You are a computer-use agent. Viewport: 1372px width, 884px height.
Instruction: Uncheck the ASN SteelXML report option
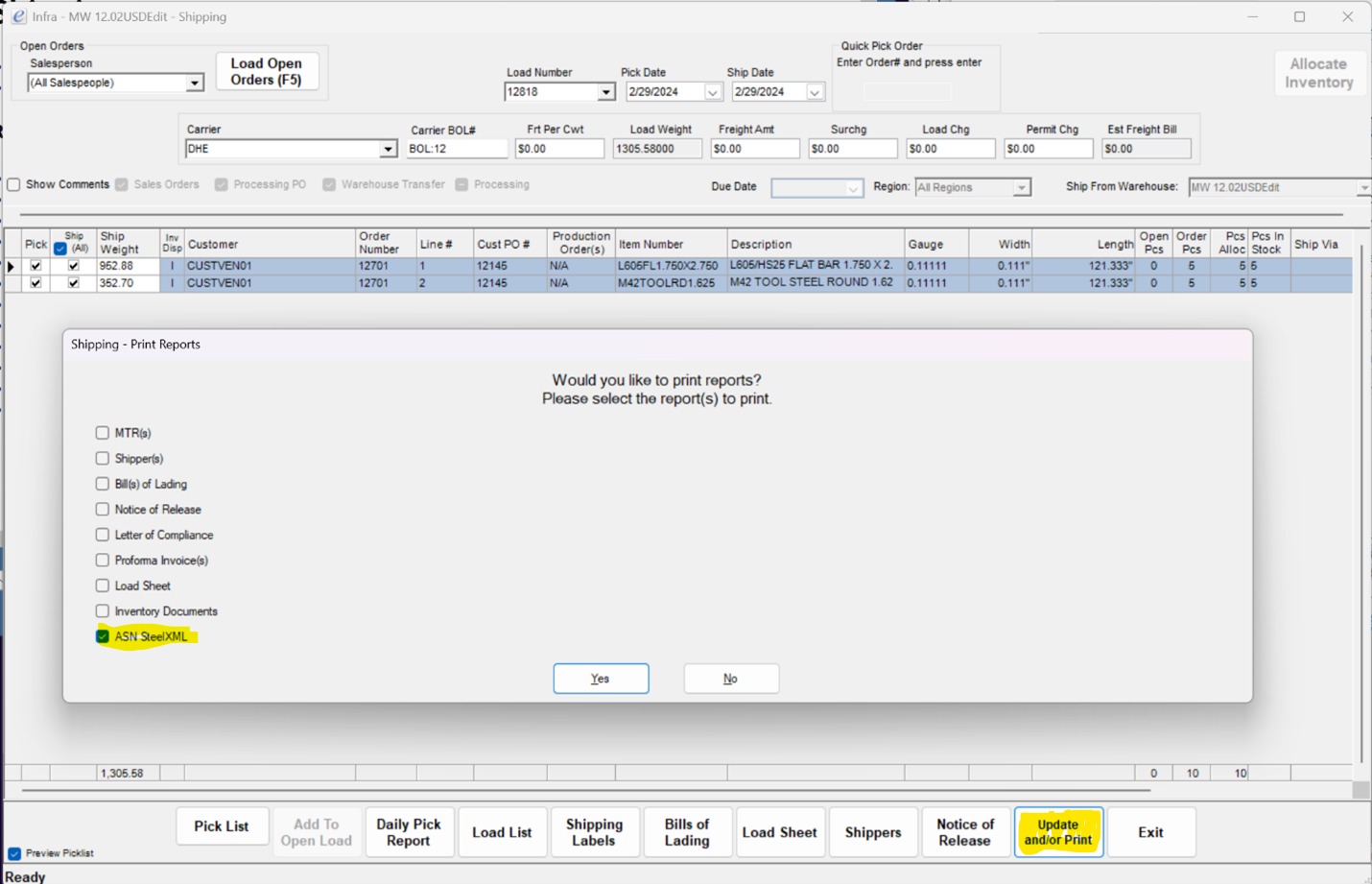[102, 636]
